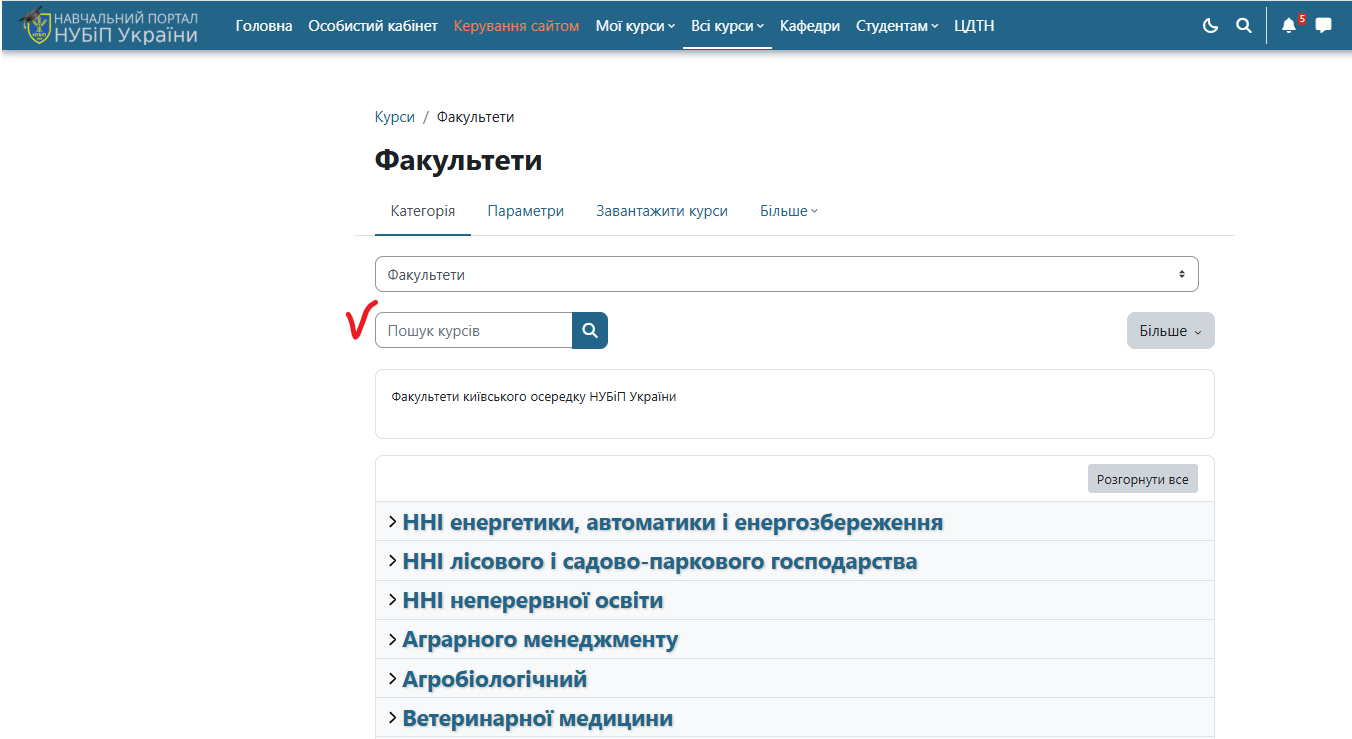
Task: Click the Курси breadcrumb link
Action: pyautogui.click(x=394, y=117)
